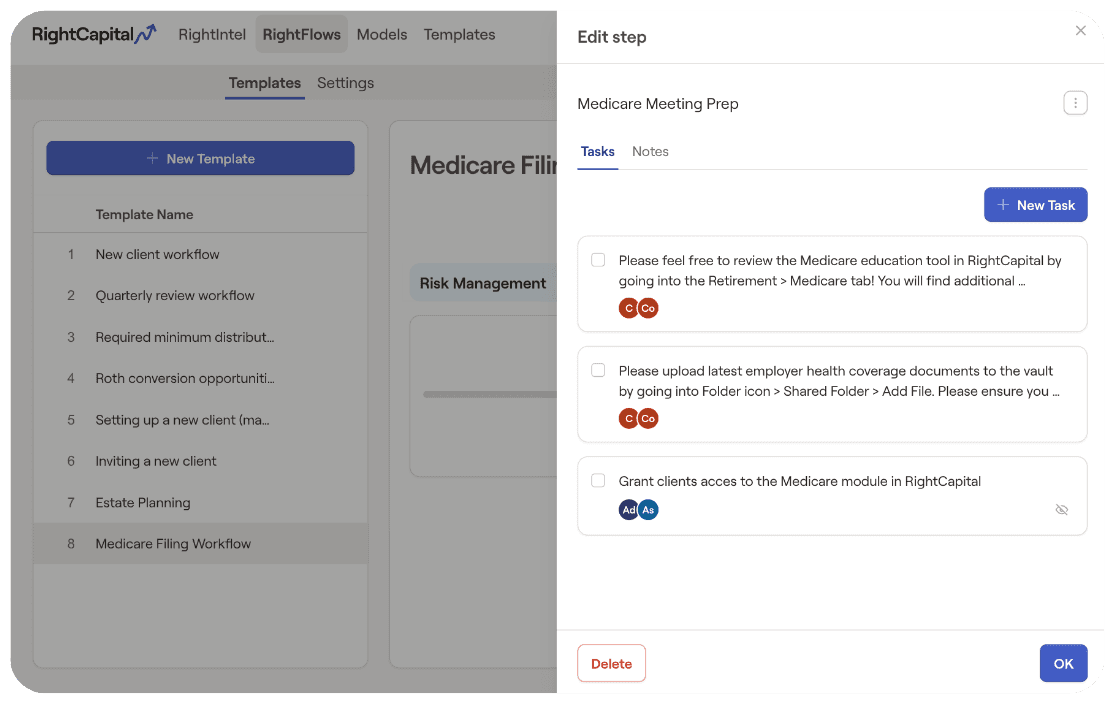
Task: Select the Setting up a new client template
Action: 200,420
